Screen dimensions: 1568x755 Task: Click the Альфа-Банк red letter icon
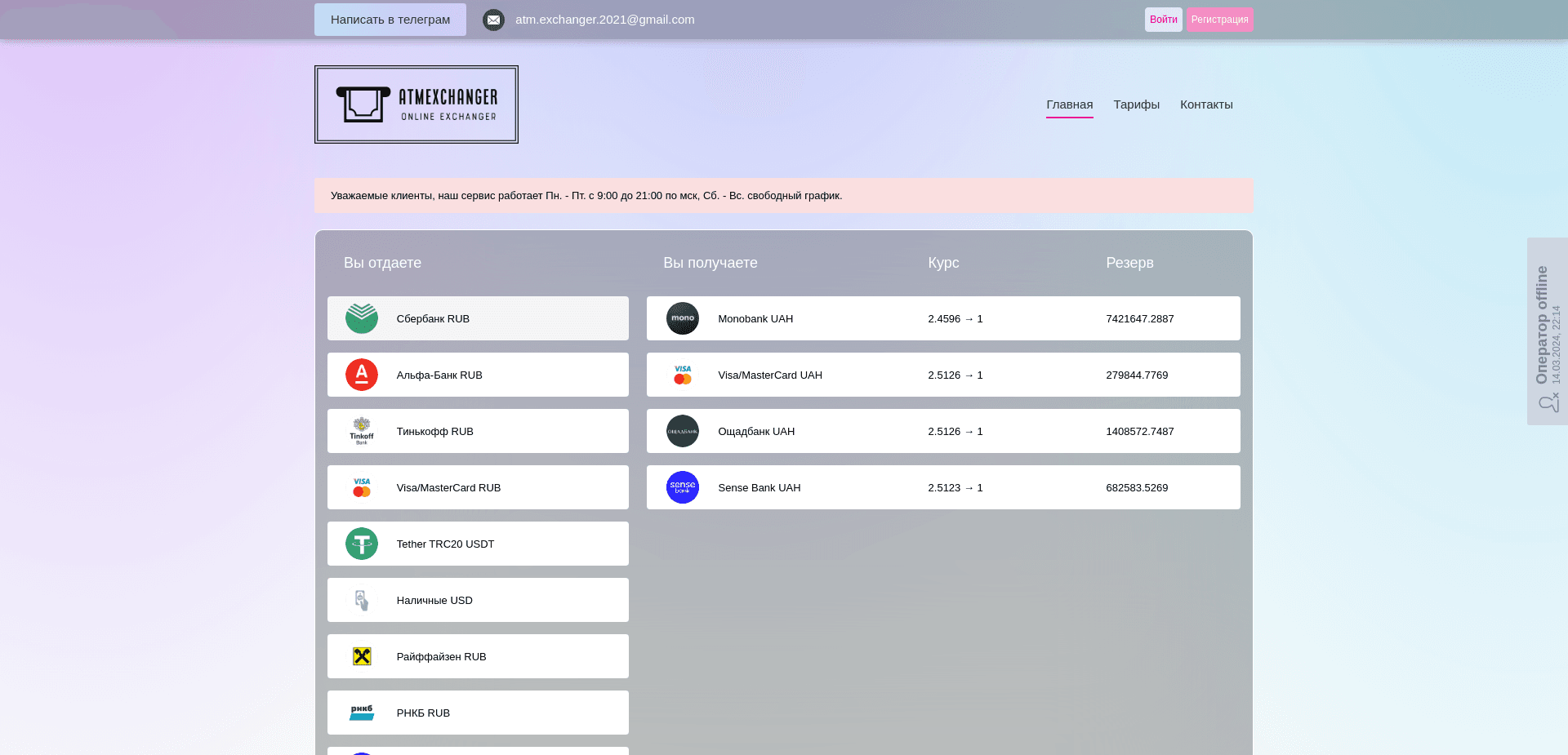361,375
